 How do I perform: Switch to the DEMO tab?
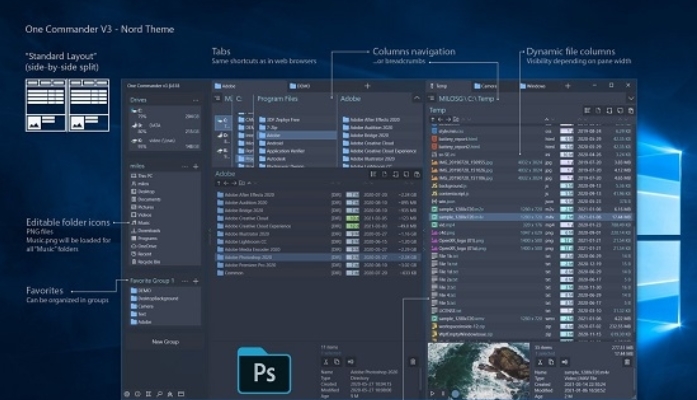point(322,86)
